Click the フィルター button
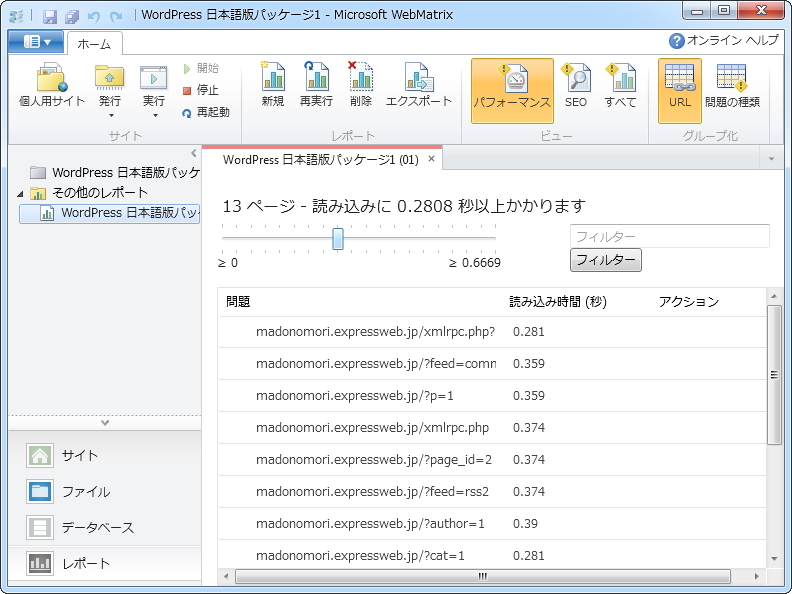This screenshot has width=792, height=594. pyautogui.click(x=606, y=260)
